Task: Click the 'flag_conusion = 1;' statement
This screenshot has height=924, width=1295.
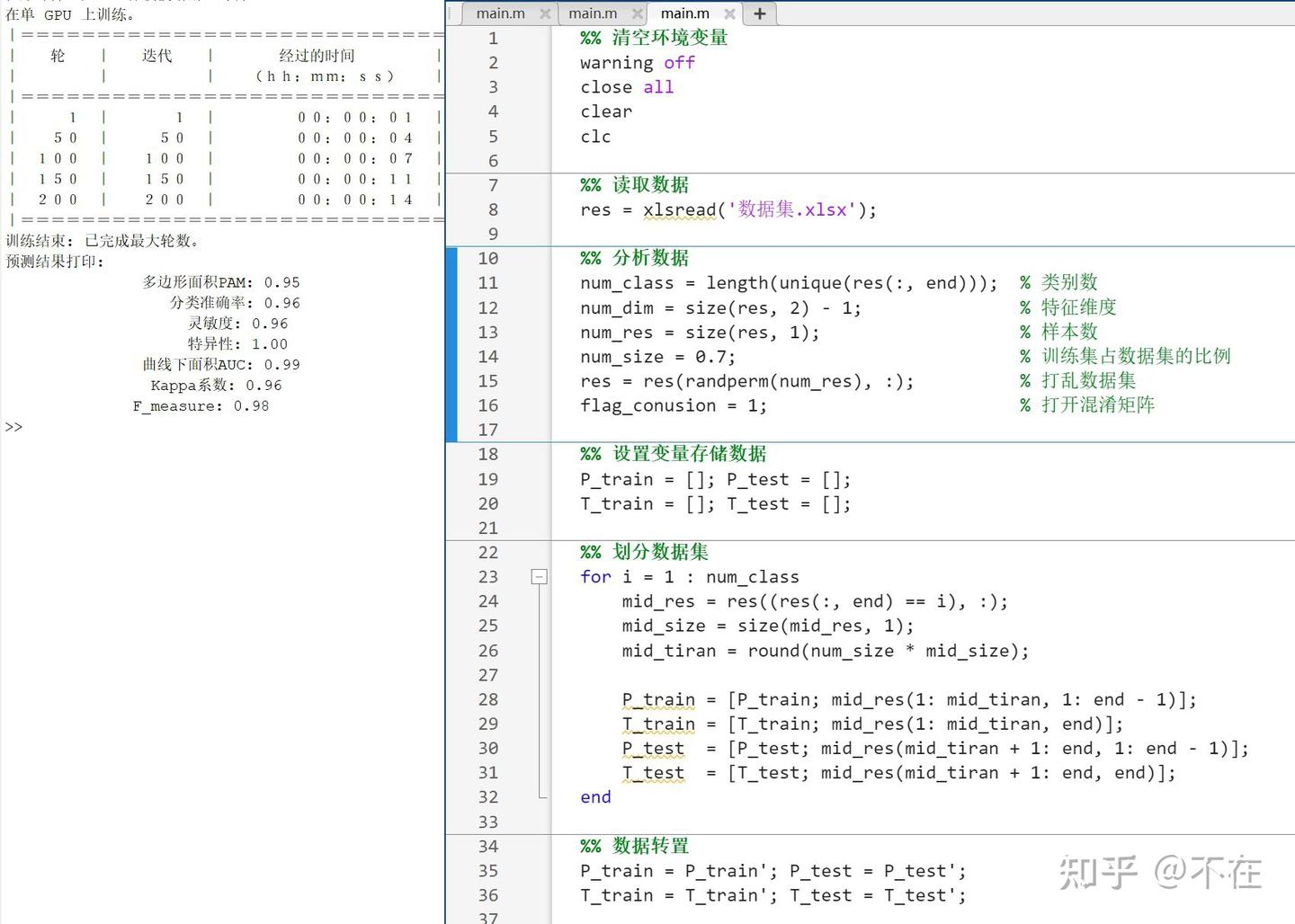Action: click(674, 405)
